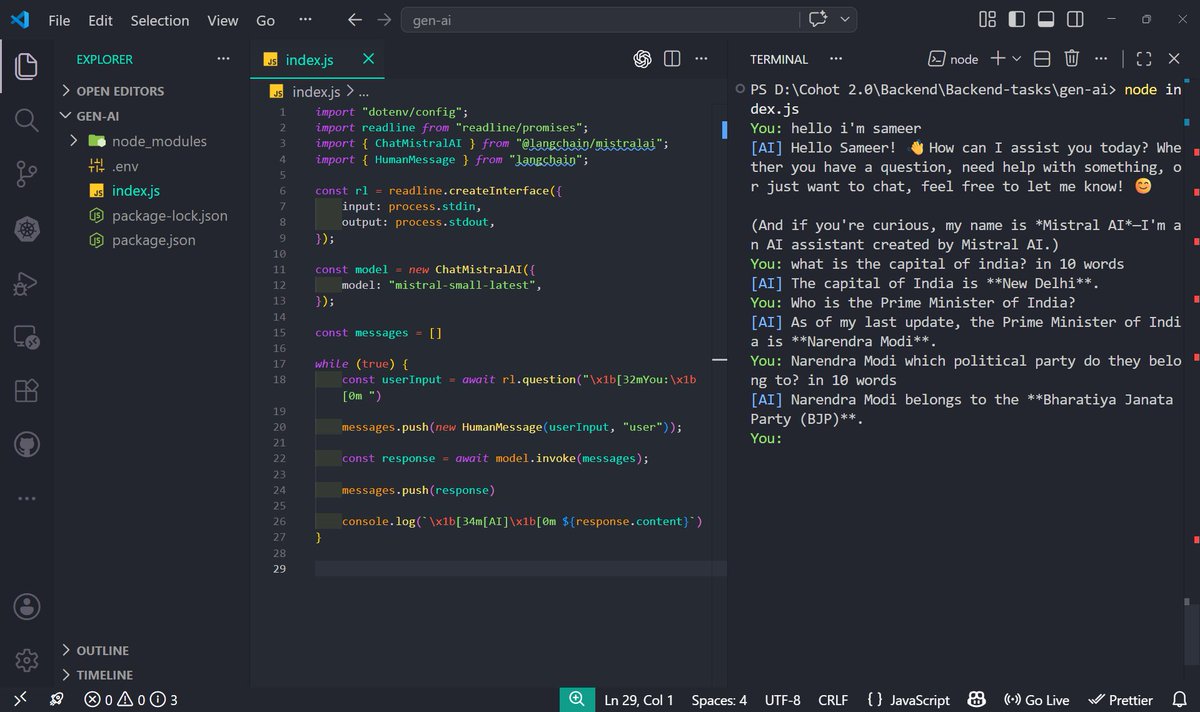
Task: Toggle the secondary side bar
Action: pyautogui.click(x=1074, y=20)
